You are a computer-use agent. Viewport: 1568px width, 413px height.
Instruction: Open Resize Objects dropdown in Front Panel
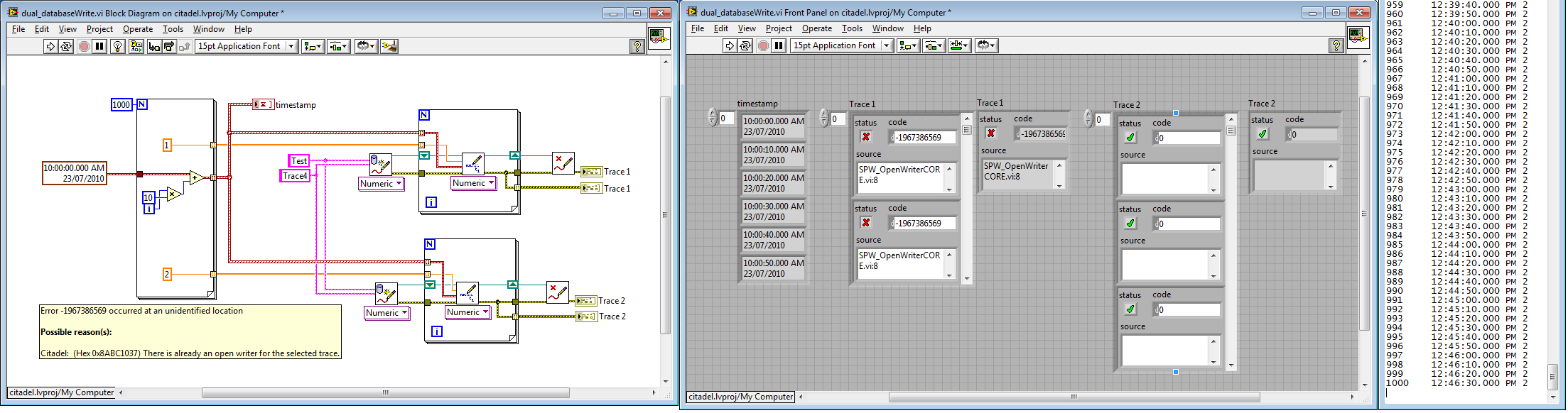coord(959,45)
